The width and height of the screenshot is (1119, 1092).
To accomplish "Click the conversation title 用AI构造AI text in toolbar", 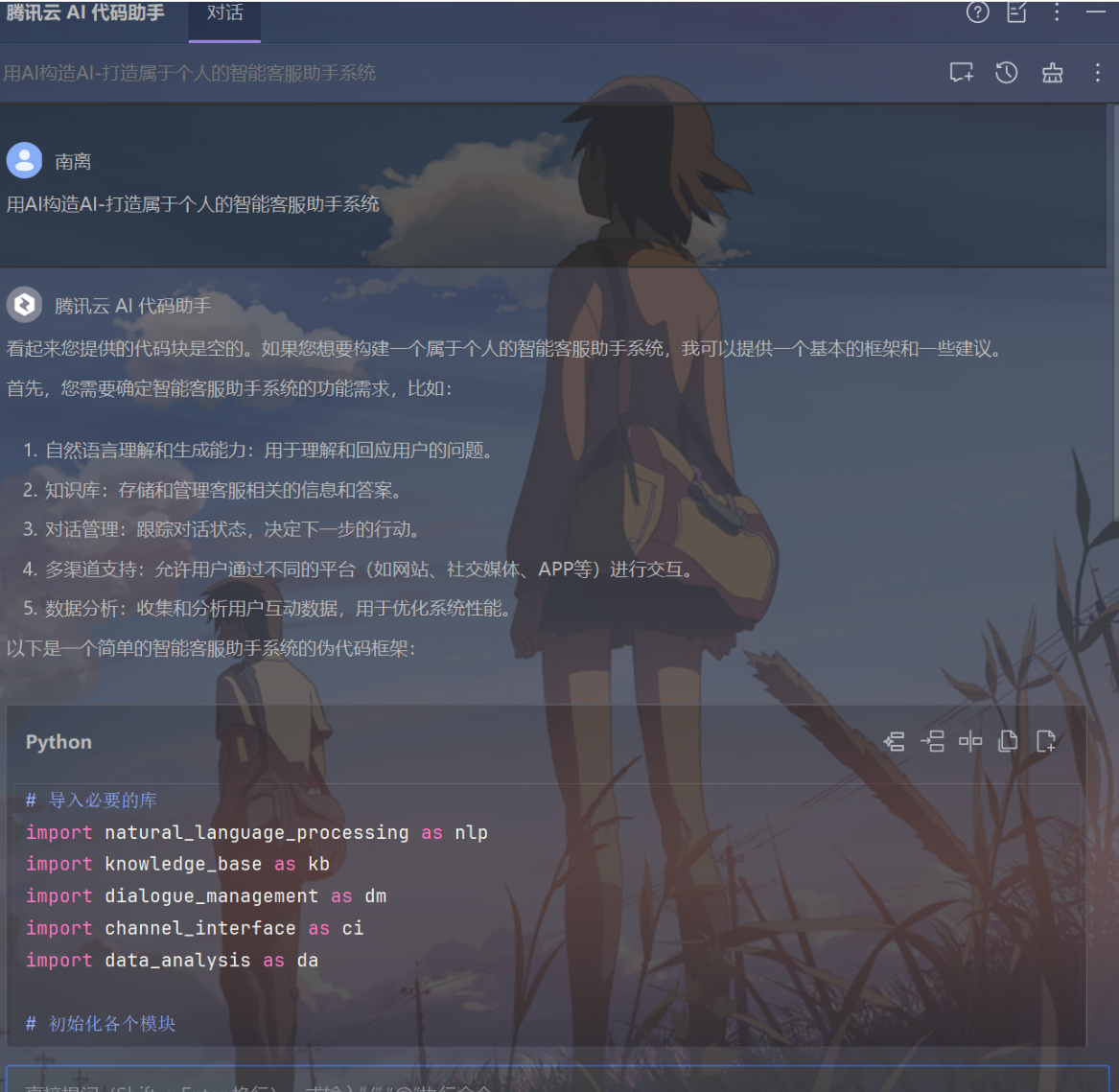I will [x=189, y=73].
